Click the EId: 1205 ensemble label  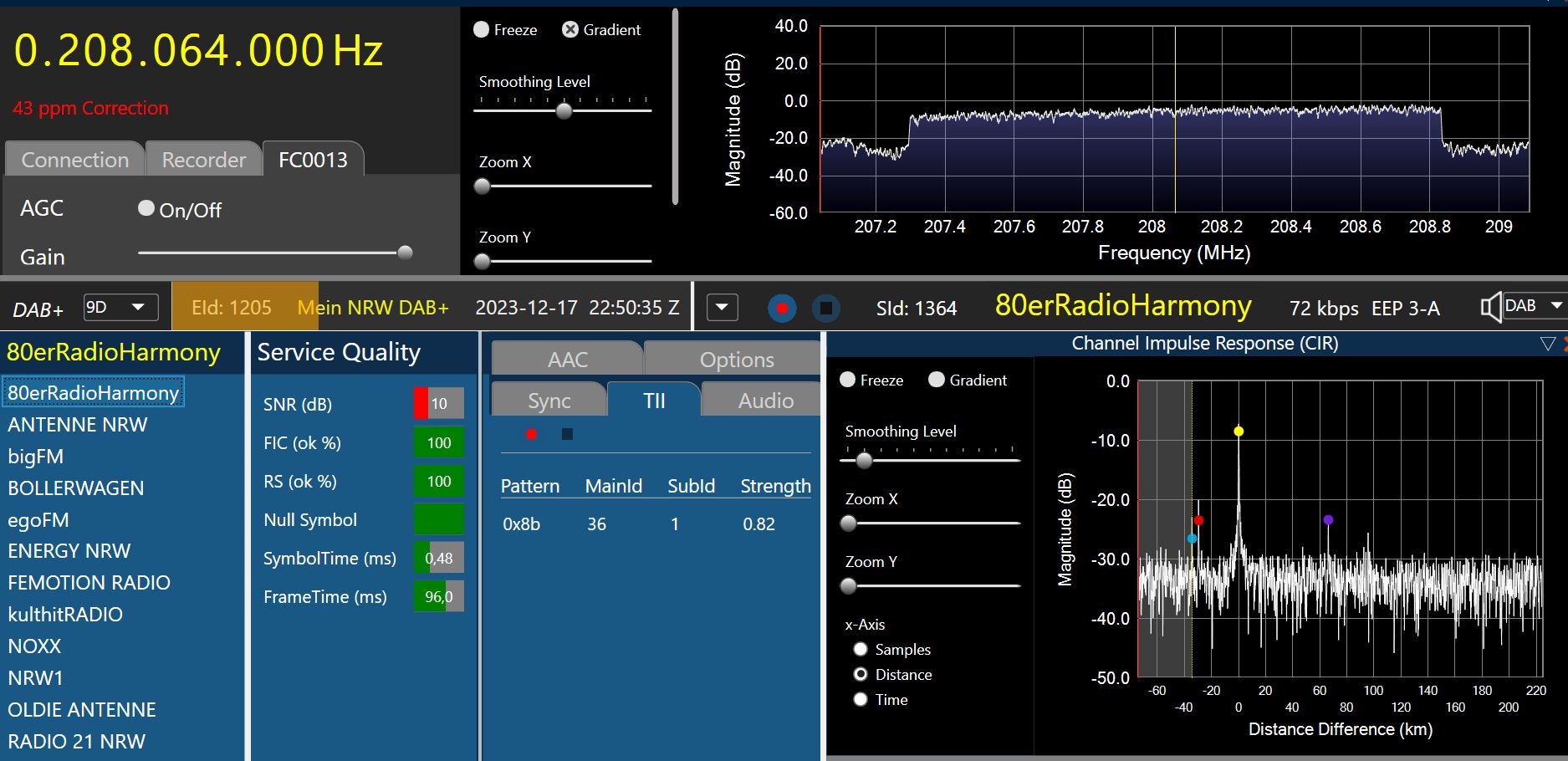click(232, 308)
